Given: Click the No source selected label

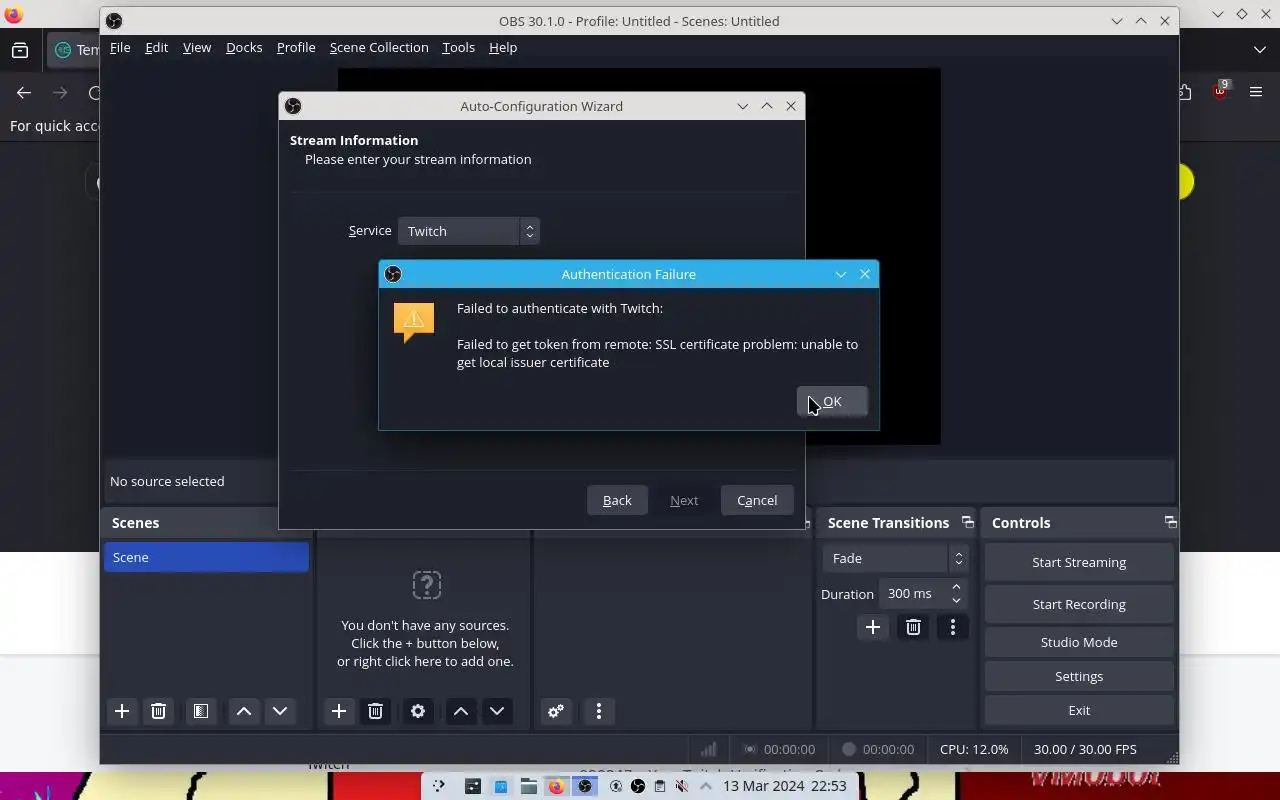Looking at the screenshot, I should tap(167, 481).
